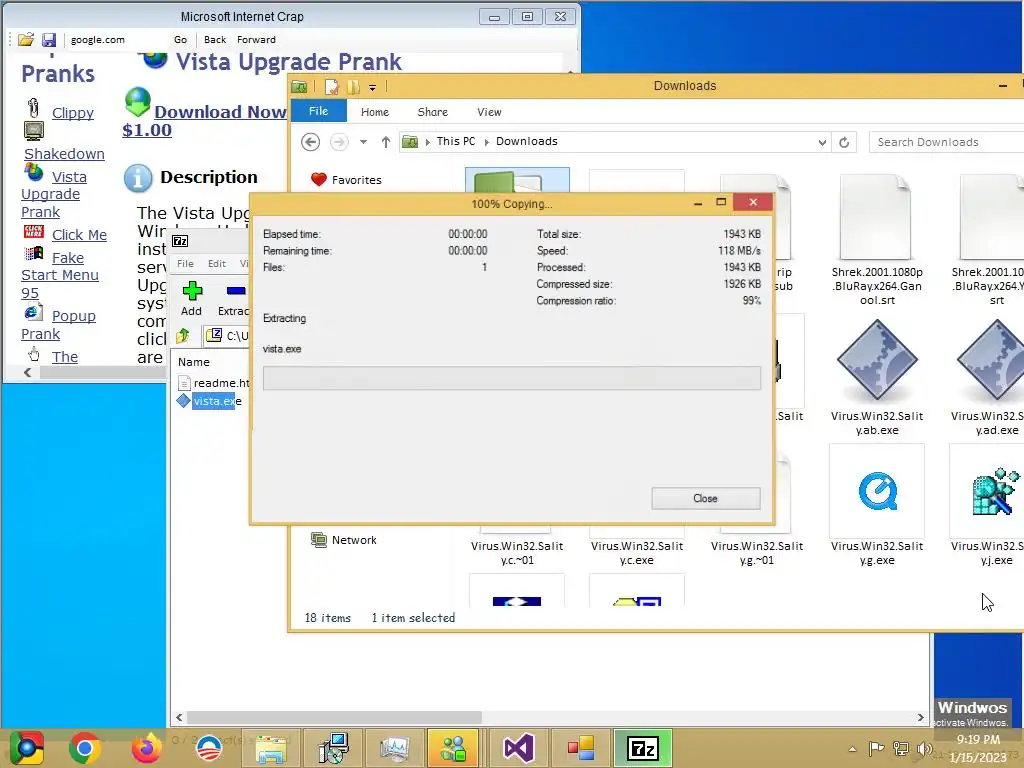Click the Explorer back arrow button
The image size is (1024, 768).
click(310, 142)
